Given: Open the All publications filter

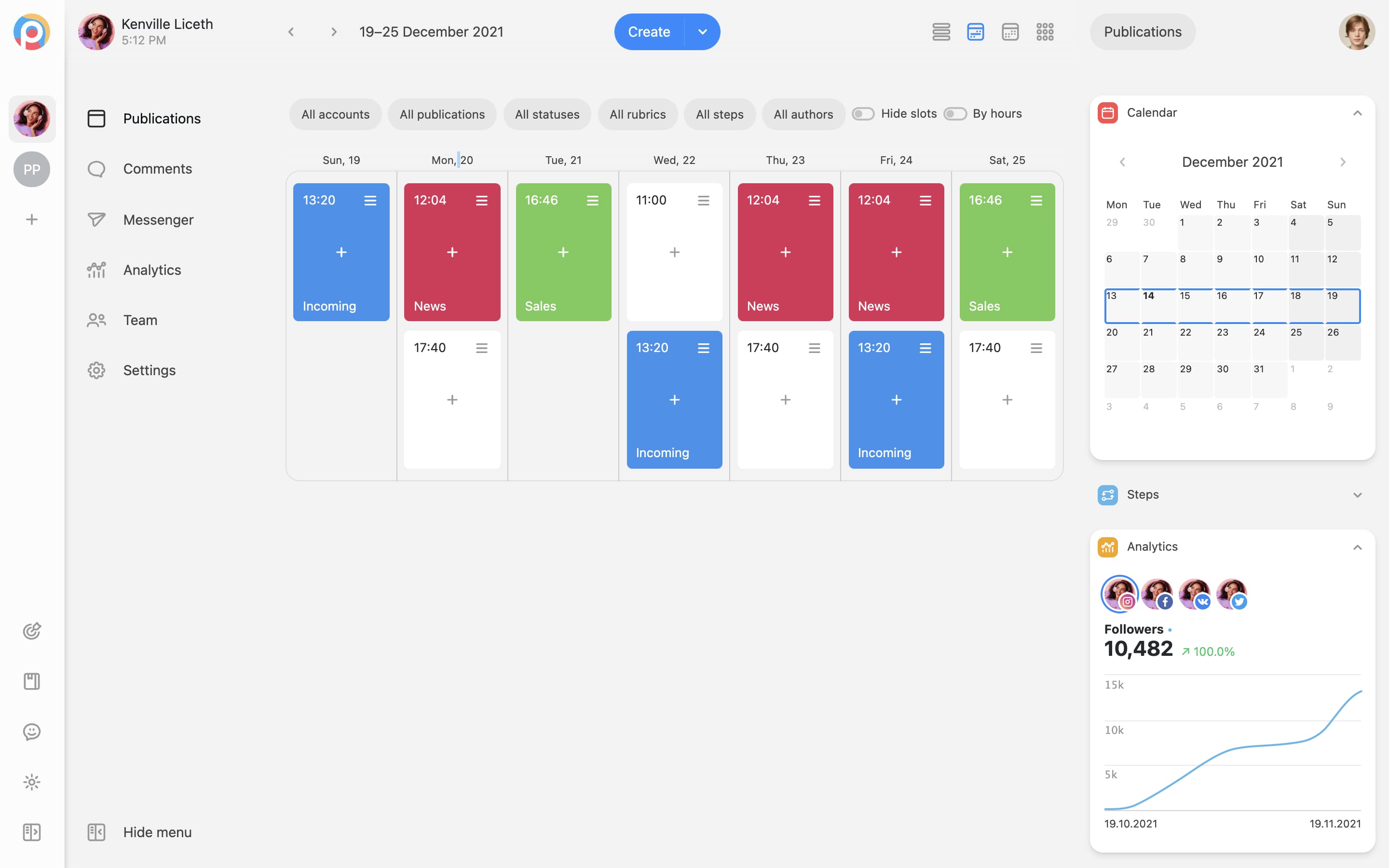Looking at the screenshot, I should click(x=442, y=114).
